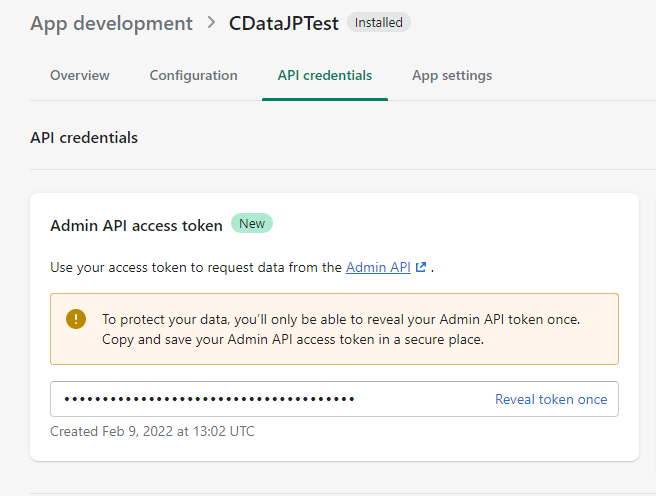Select the API credentials tab
656x496 pixels.
click(x=325, y=75)
